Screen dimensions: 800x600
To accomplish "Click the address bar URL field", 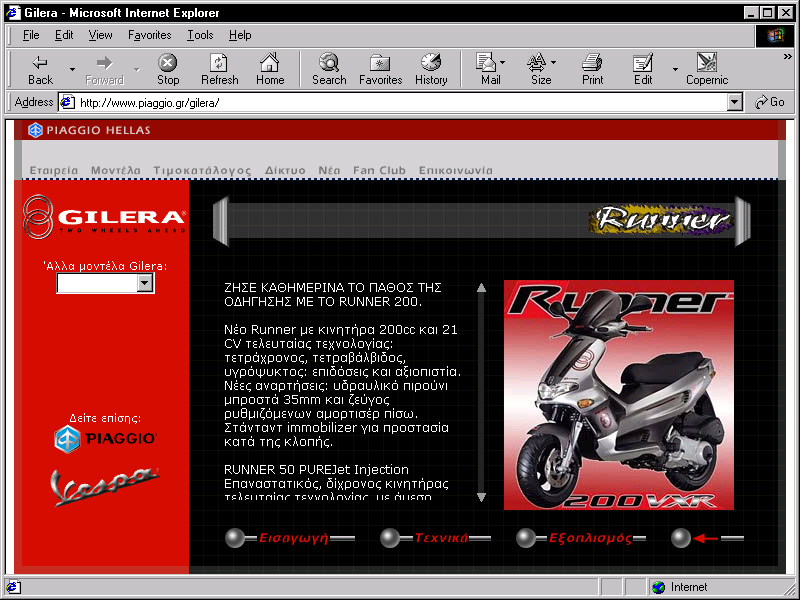I will coord(401,103).
